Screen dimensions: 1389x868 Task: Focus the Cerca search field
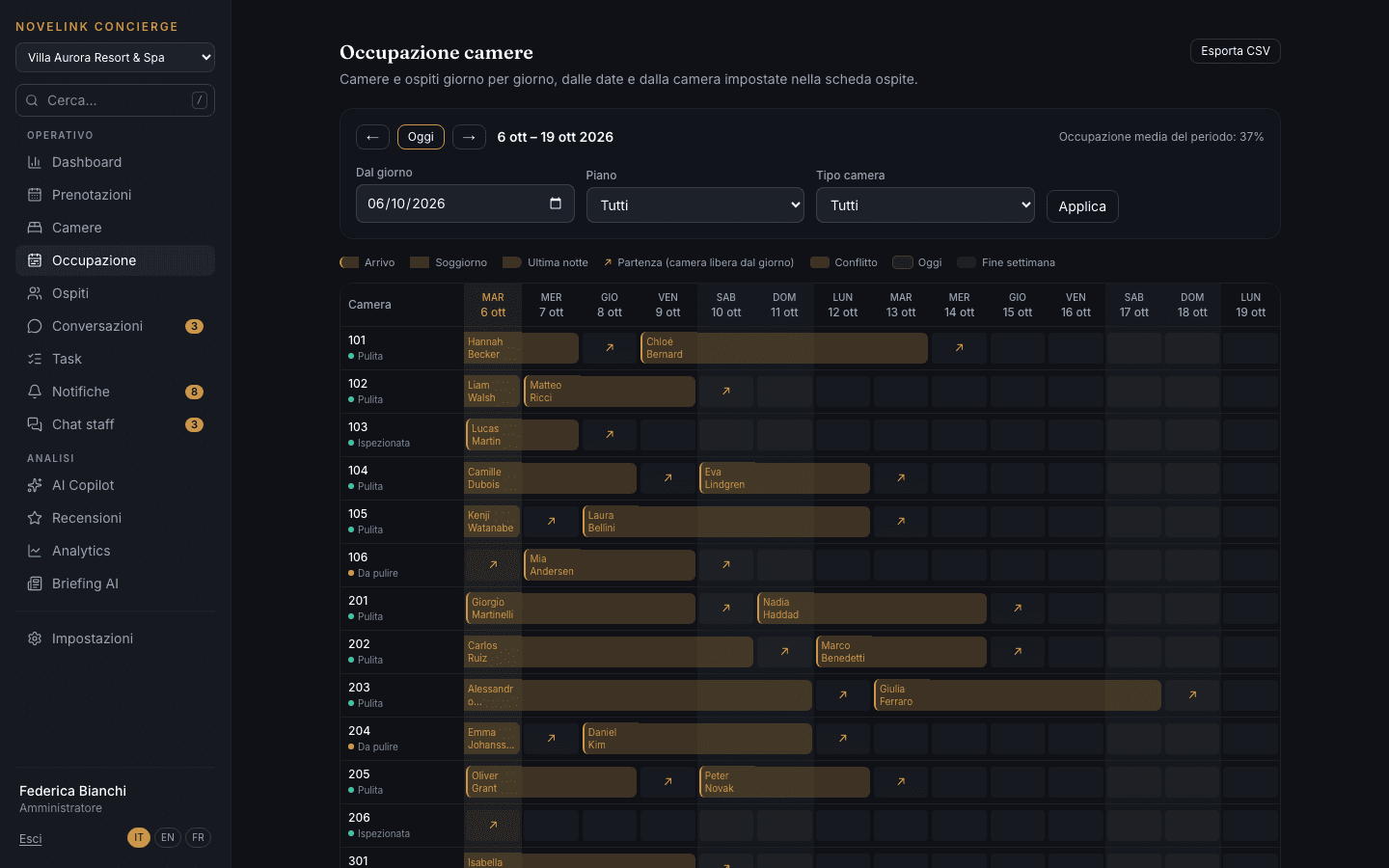115,100
